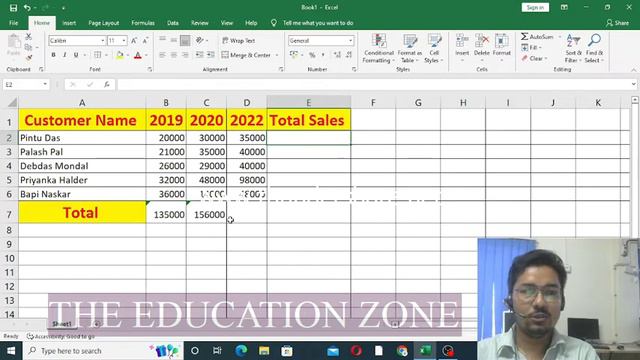Increase font size with the larger A icon
This screenshot has width=640, height=360.
tap(134, 40)
